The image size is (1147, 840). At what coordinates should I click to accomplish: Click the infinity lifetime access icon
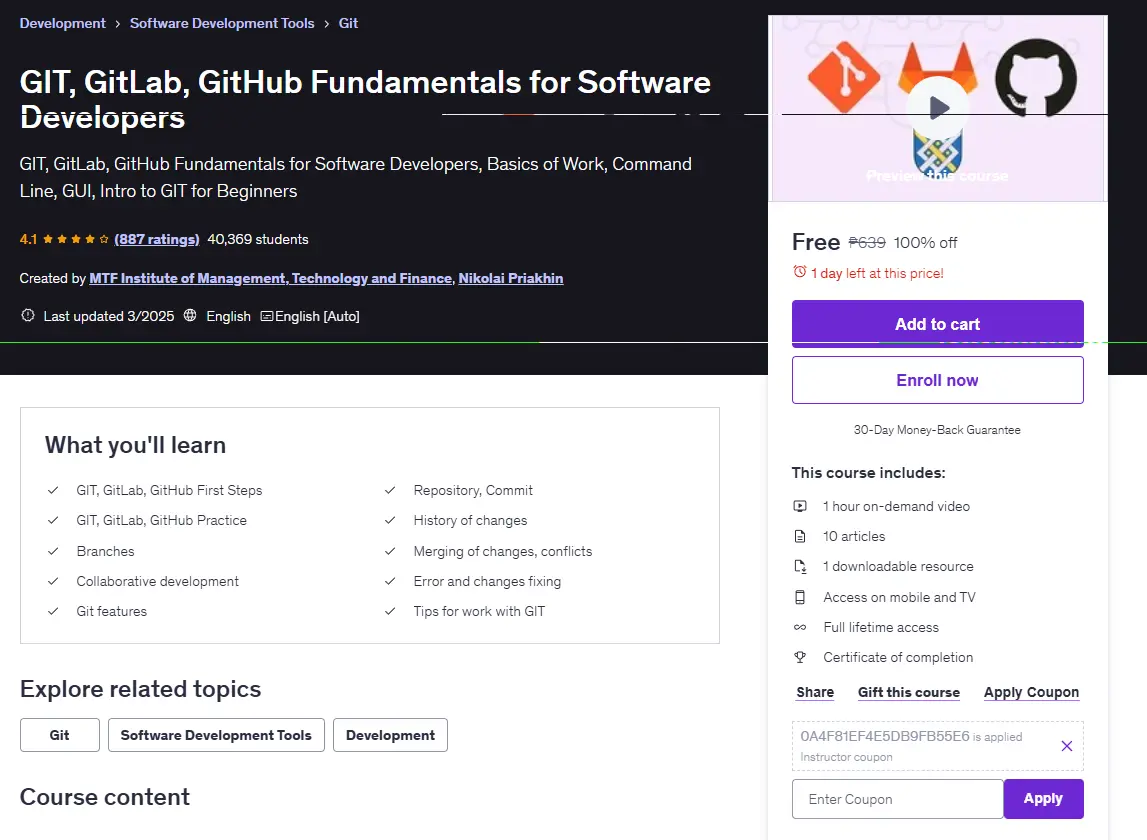[800, 627]
